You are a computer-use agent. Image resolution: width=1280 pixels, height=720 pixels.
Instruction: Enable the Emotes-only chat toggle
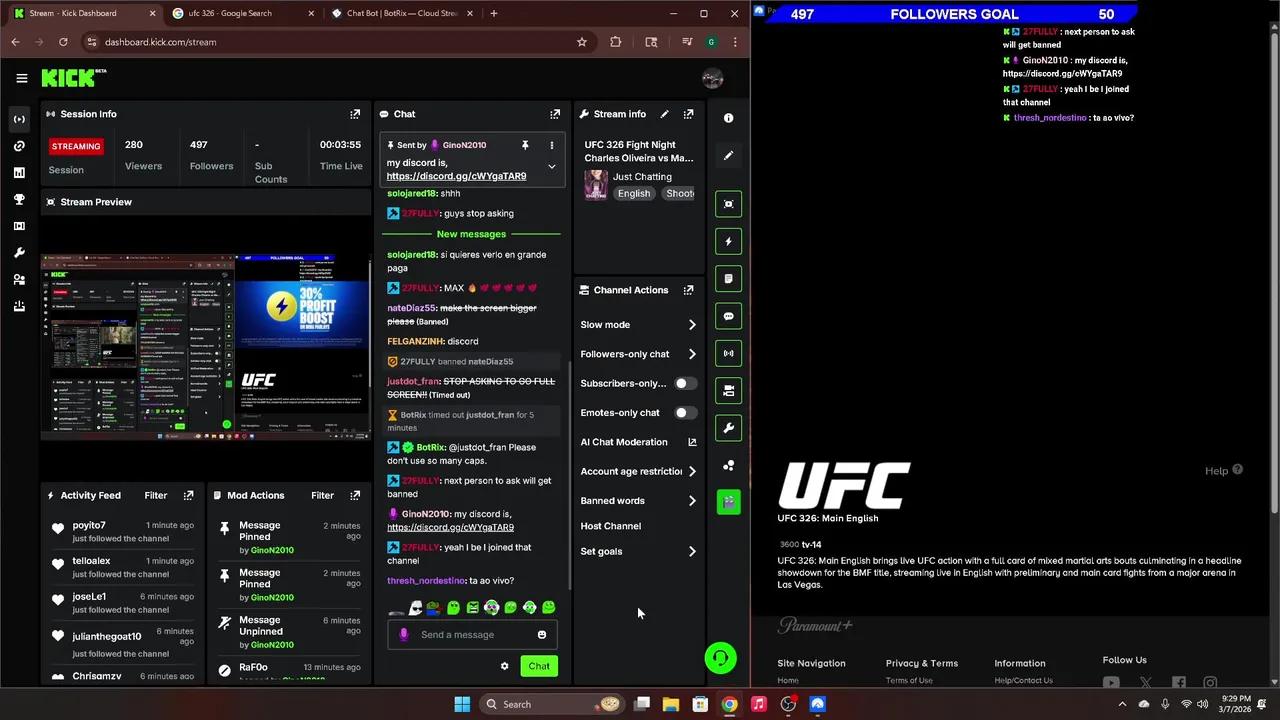[x=685, y=412]
